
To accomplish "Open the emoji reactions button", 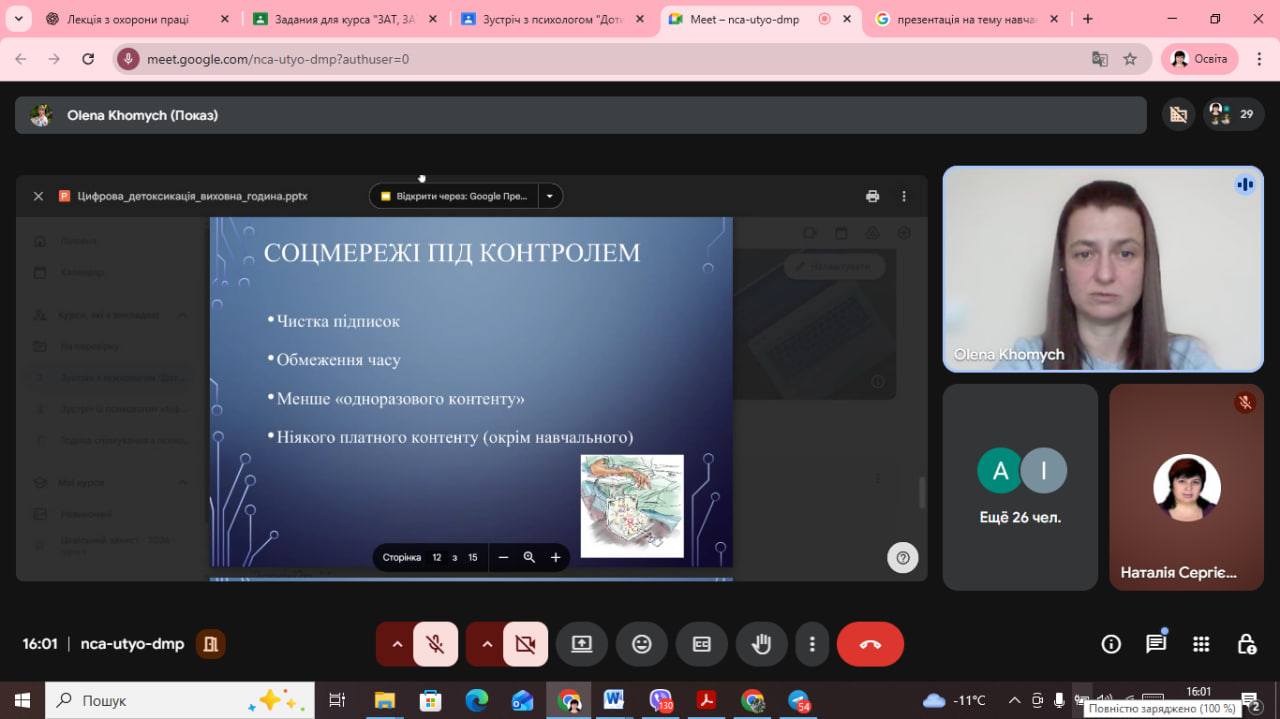I will [x=642, y=644].
